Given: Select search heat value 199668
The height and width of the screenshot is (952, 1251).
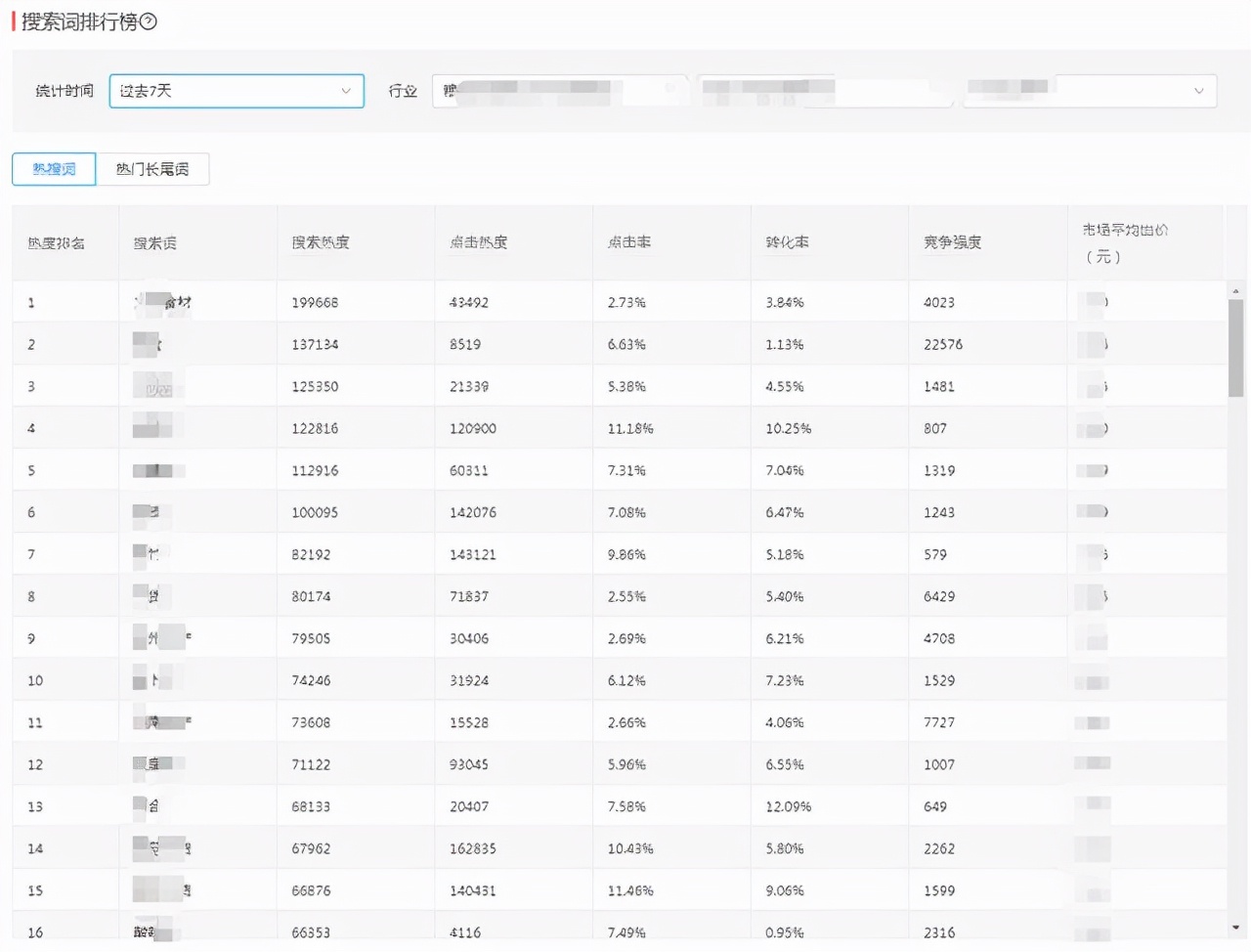Looking at the screenshot, I should (x=315, y=303).
